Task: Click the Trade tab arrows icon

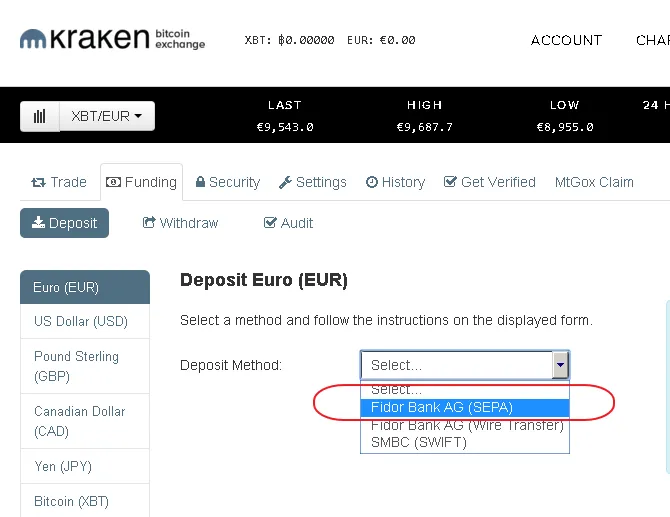Action: [38, 182]
